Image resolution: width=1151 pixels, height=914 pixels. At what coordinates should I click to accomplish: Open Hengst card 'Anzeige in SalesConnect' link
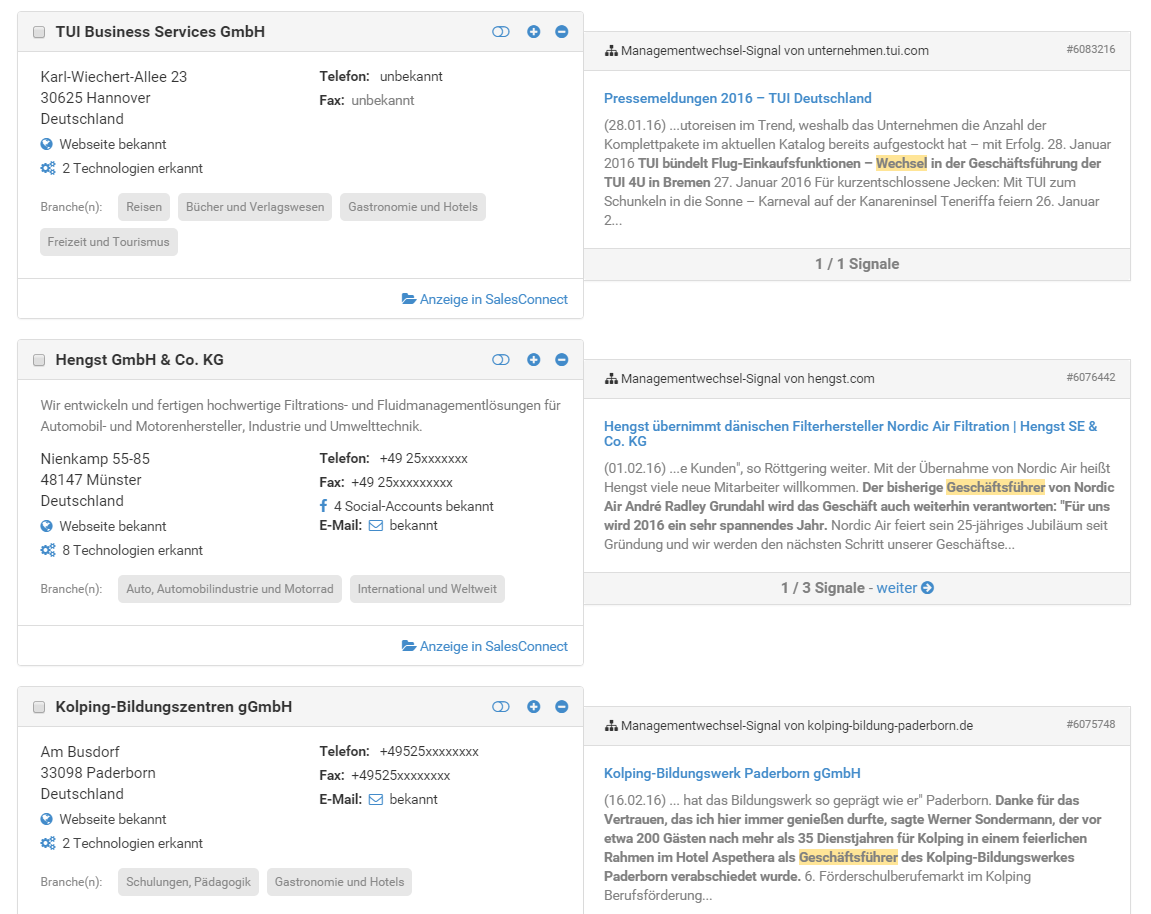click(485, 646)
